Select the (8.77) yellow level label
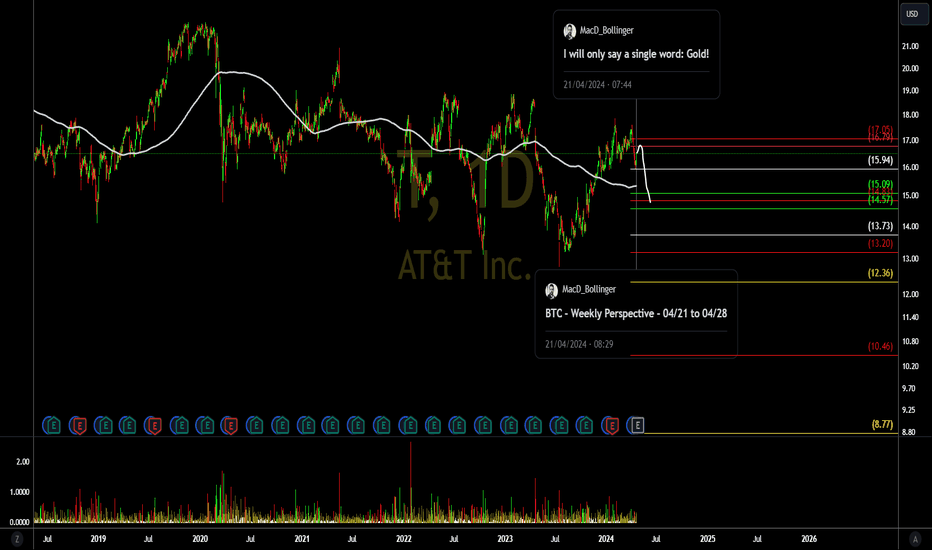The image size is (932, 550). click(882, 424)
